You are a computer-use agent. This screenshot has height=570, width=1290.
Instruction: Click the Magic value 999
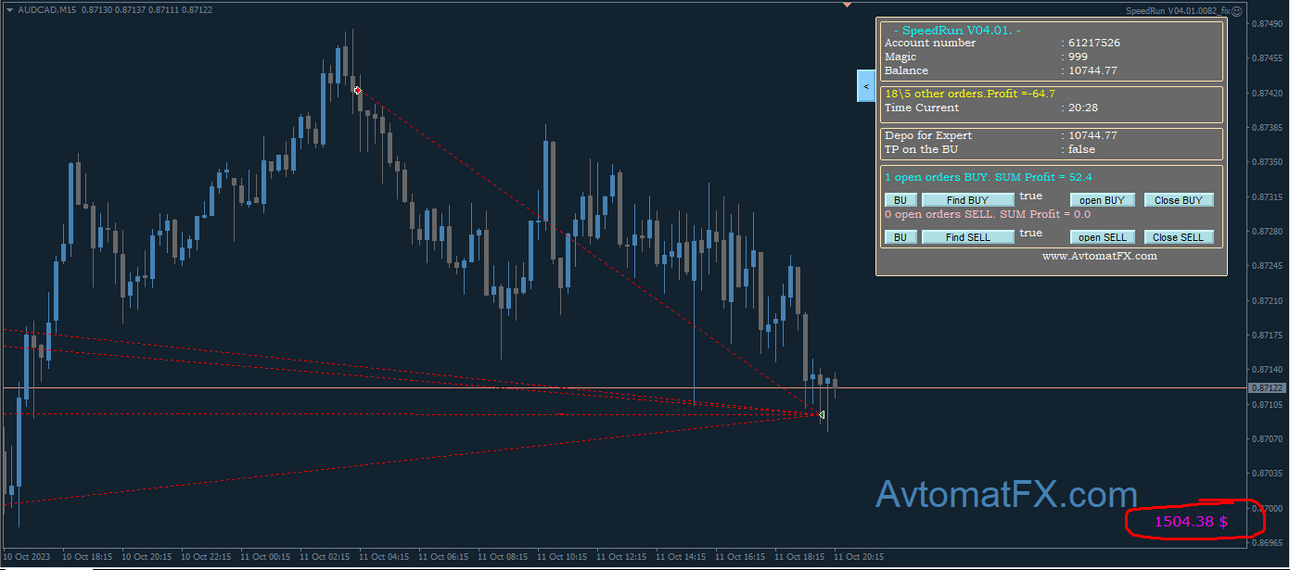tap(1078, 57)
